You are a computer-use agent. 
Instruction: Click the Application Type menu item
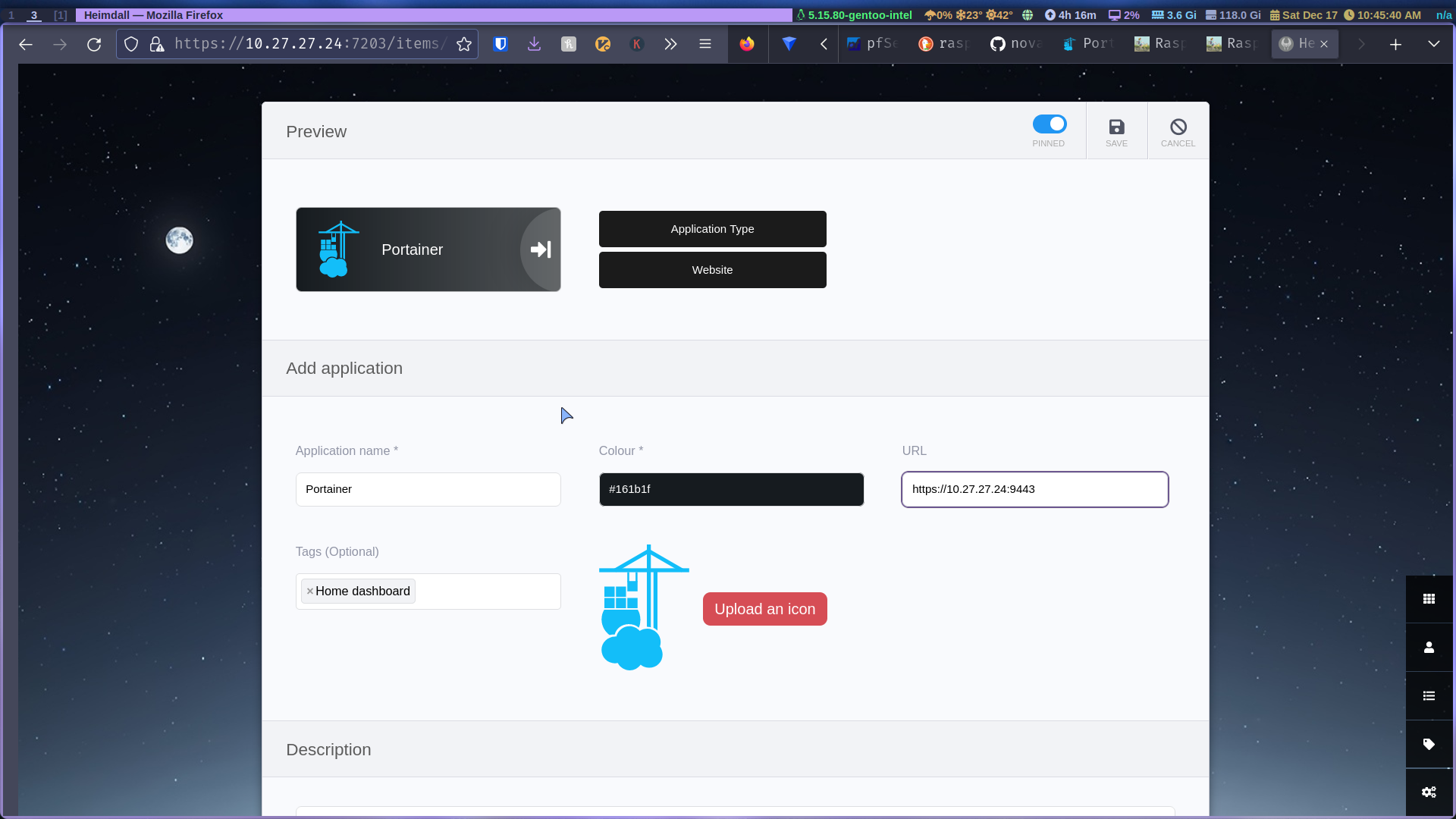712,228
